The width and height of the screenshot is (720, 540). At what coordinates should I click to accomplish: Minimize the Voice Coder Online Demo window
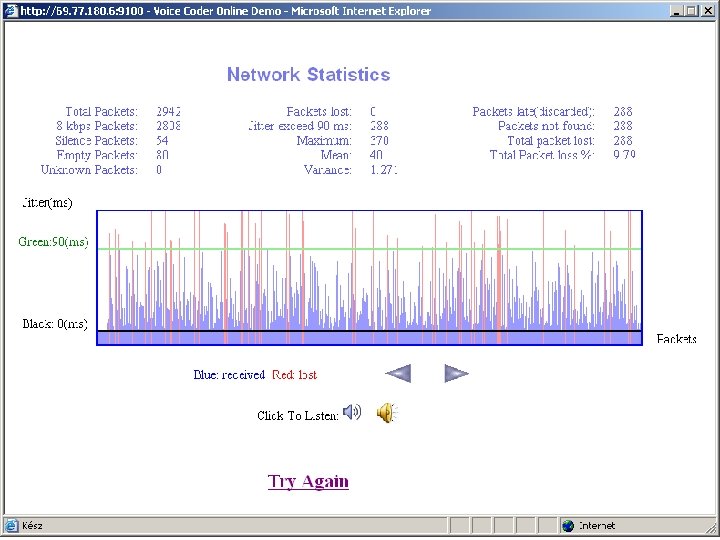pos(675,11)
